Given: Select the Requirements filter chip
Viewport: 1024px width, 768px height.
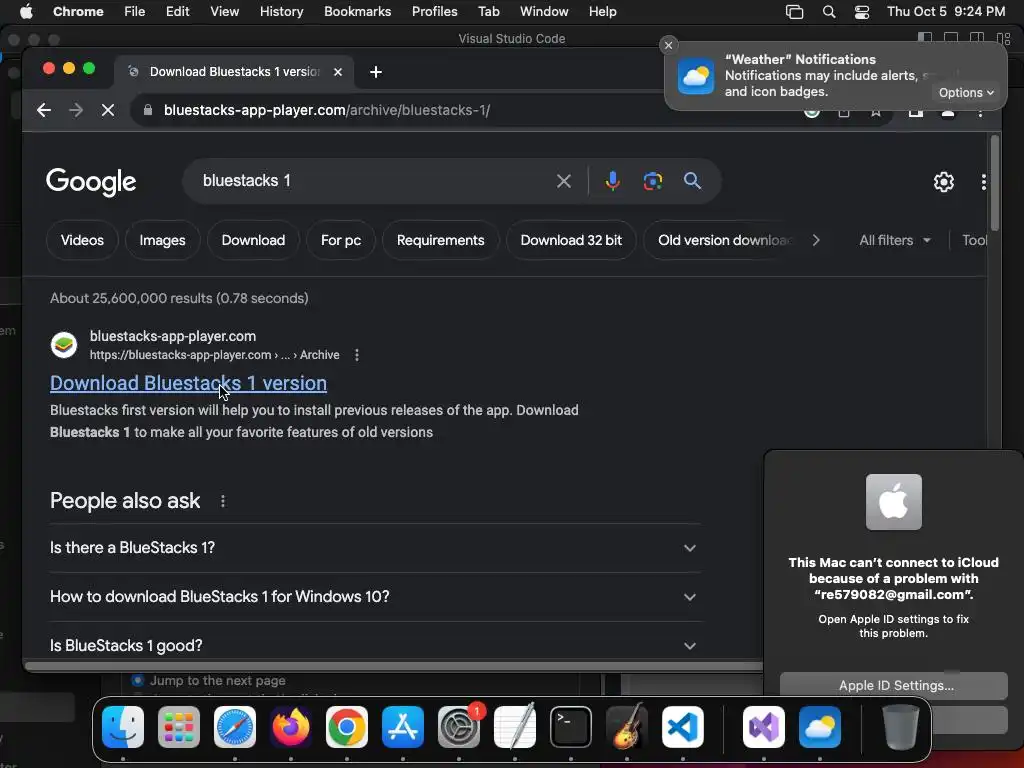Looking at the screenshot, I should coord(441,240).
